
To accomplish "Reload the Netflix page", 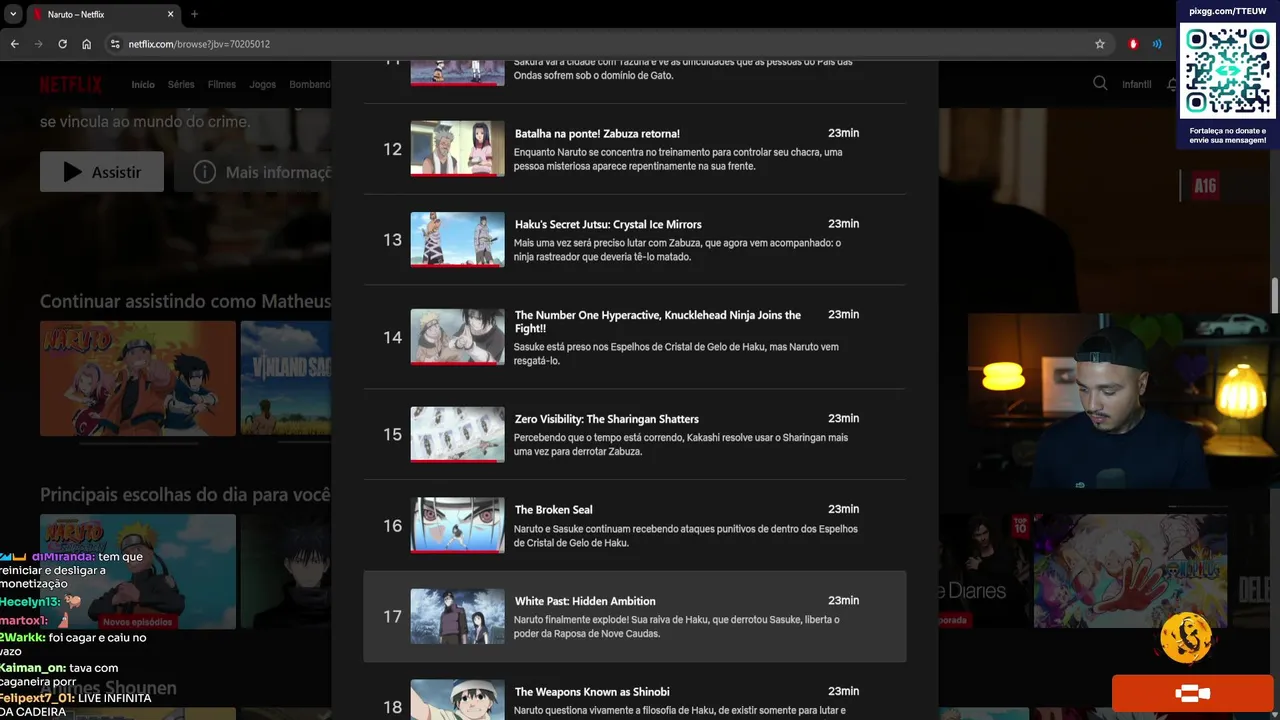I will click(x=62, y=44).
